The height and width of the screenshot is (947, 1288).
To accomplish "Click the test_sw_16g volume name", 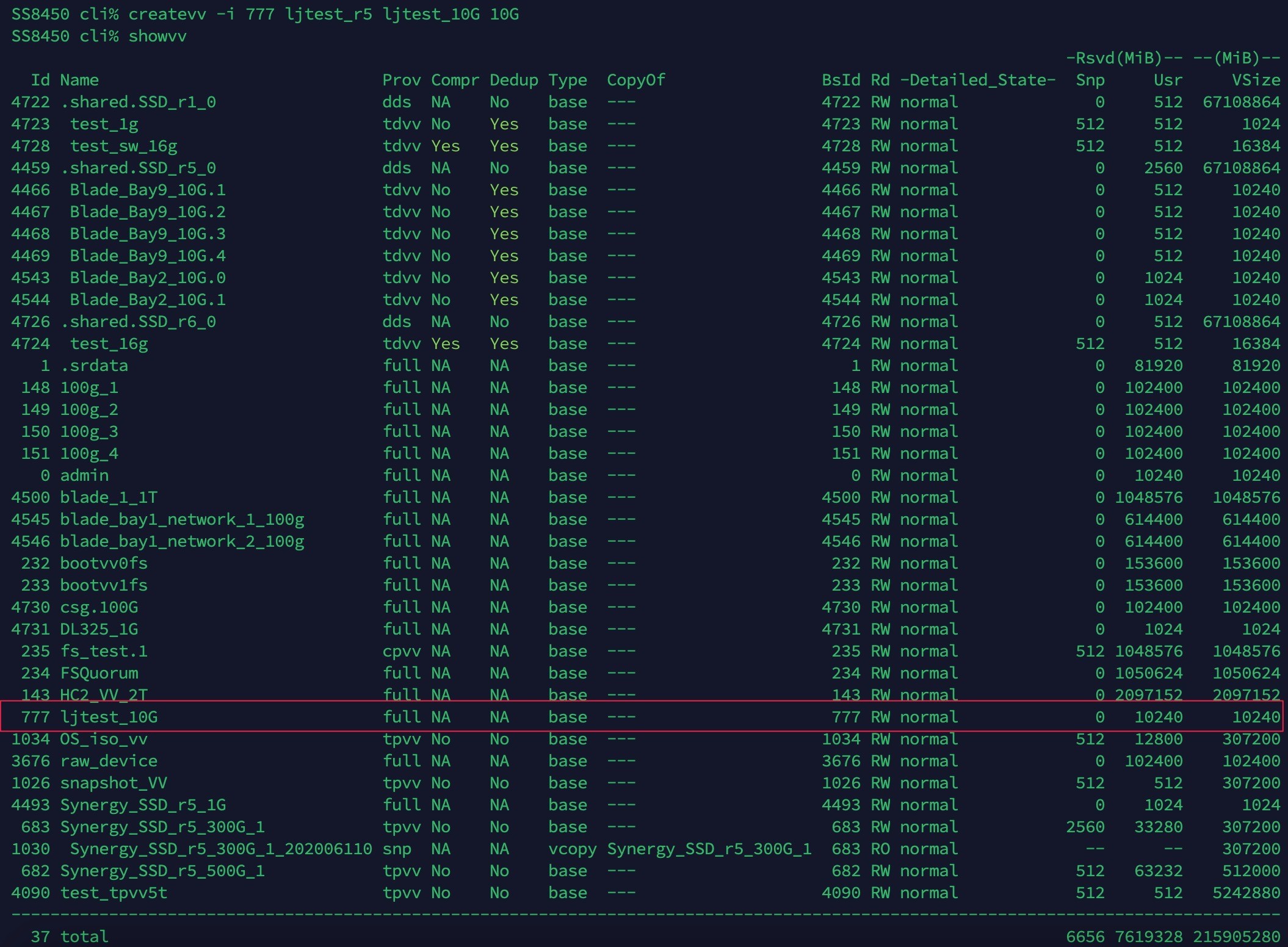I will (123, 146).
